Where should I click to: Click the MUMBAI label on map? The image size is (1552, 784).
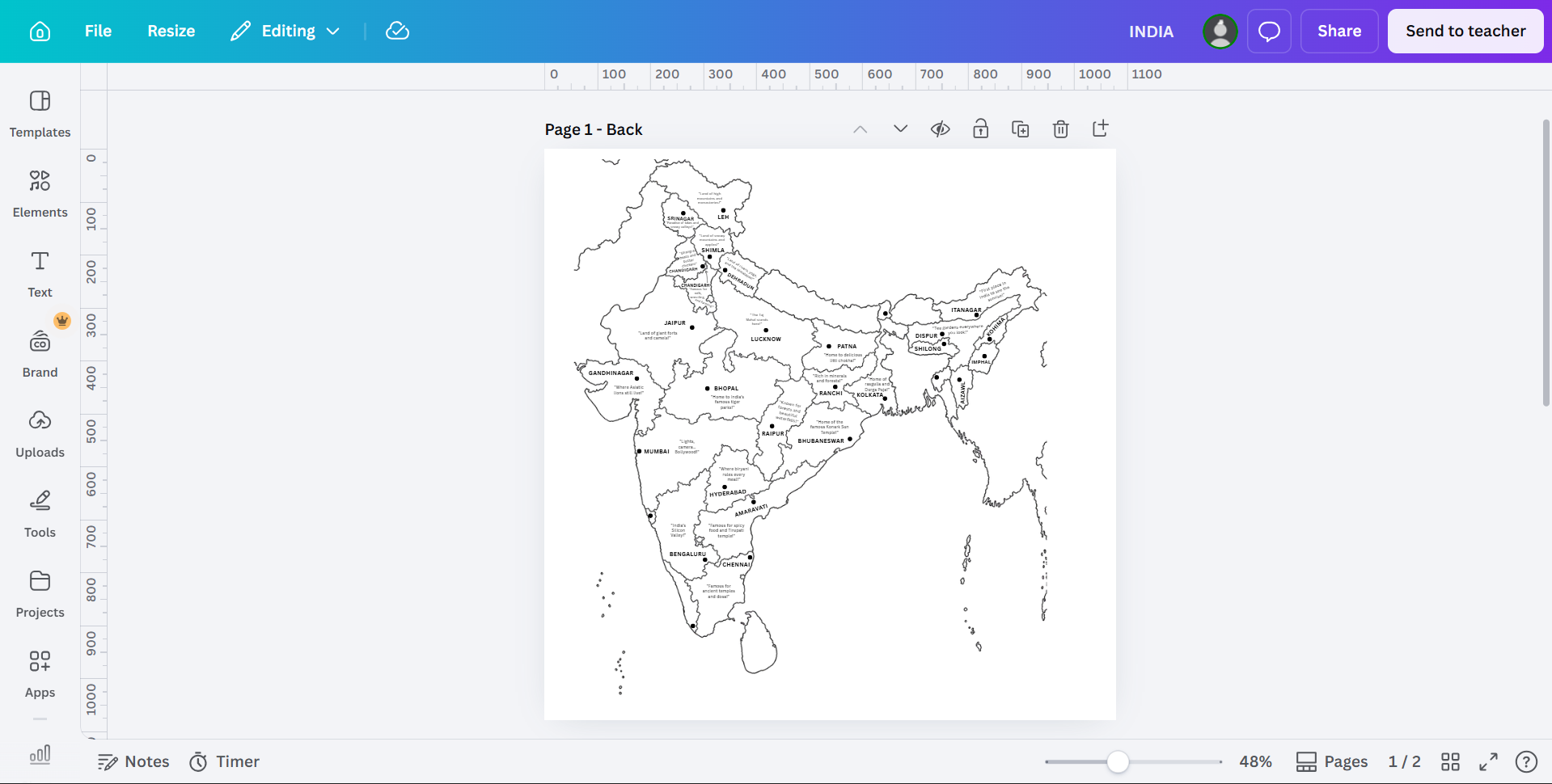[657, 452]
